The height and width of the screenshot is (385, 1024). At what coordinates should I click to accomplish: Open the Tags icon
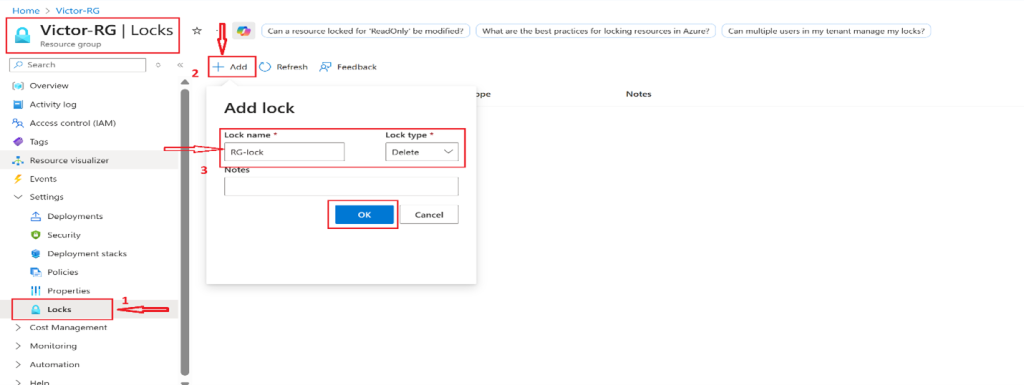pyautogui.click(x=18, y=142)
